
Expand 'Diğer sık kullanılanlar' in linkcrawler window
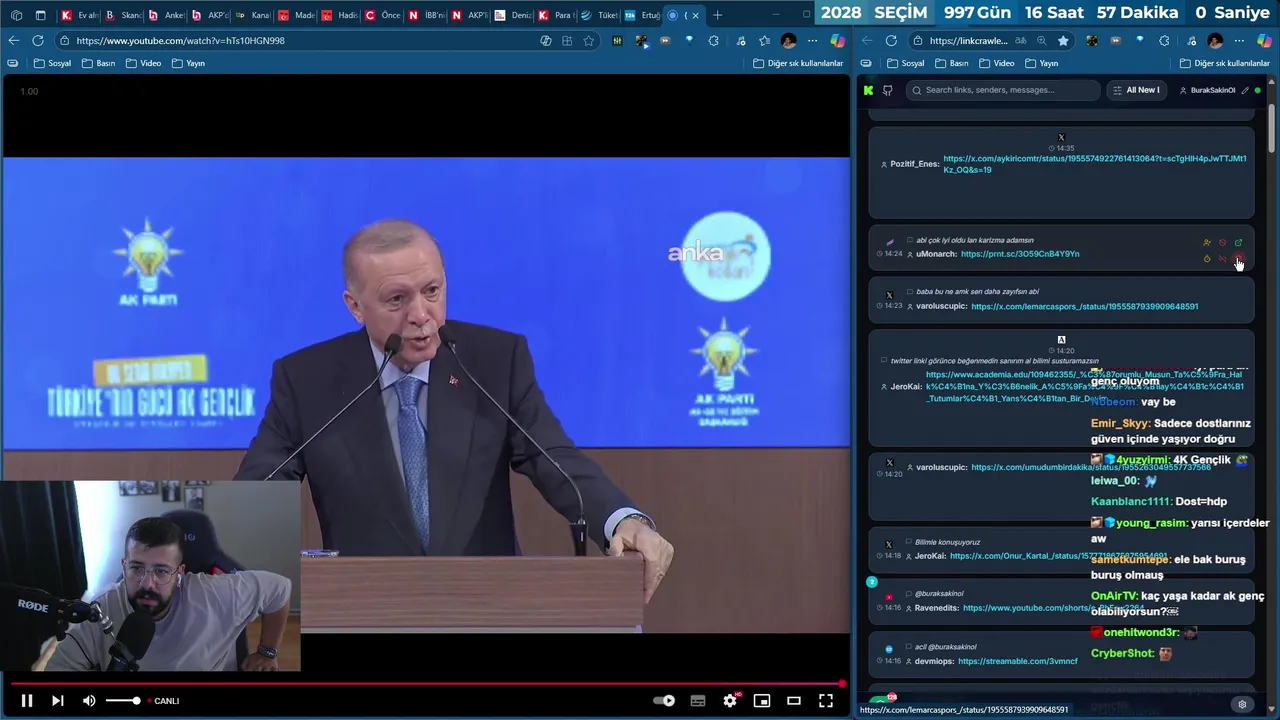[x=1225, y=63]
